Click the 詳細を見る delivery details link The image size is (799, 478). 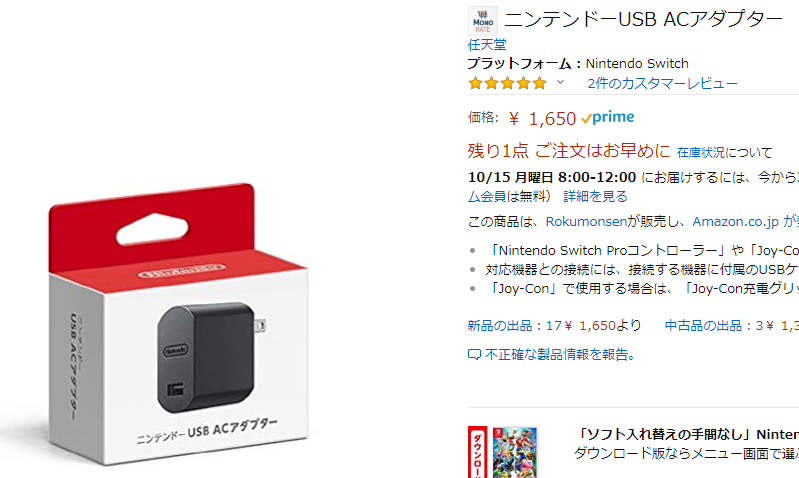pyautogui.click(x=595, y=196)
